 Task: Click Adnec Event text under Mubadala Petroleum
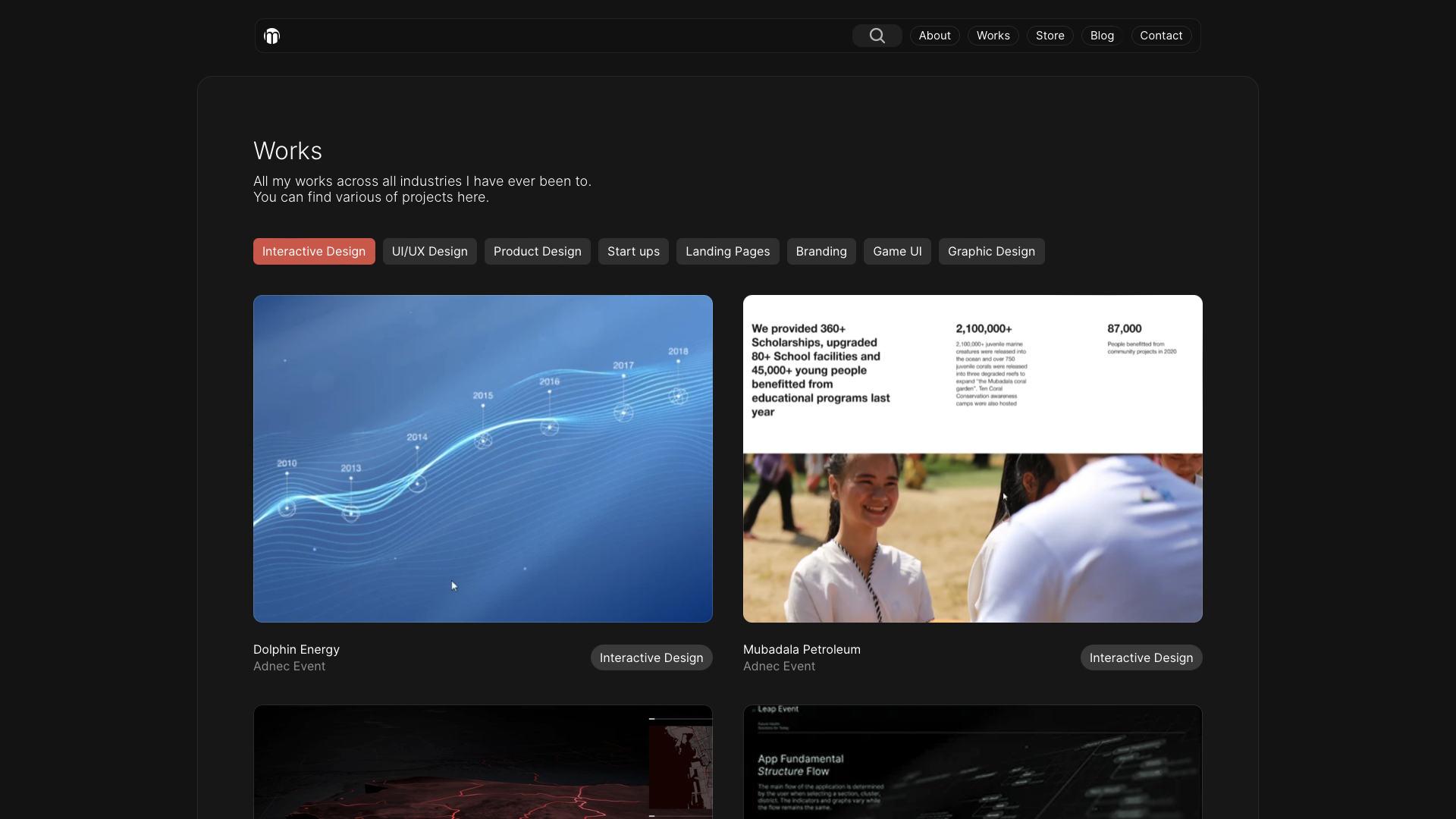(779, 667)
